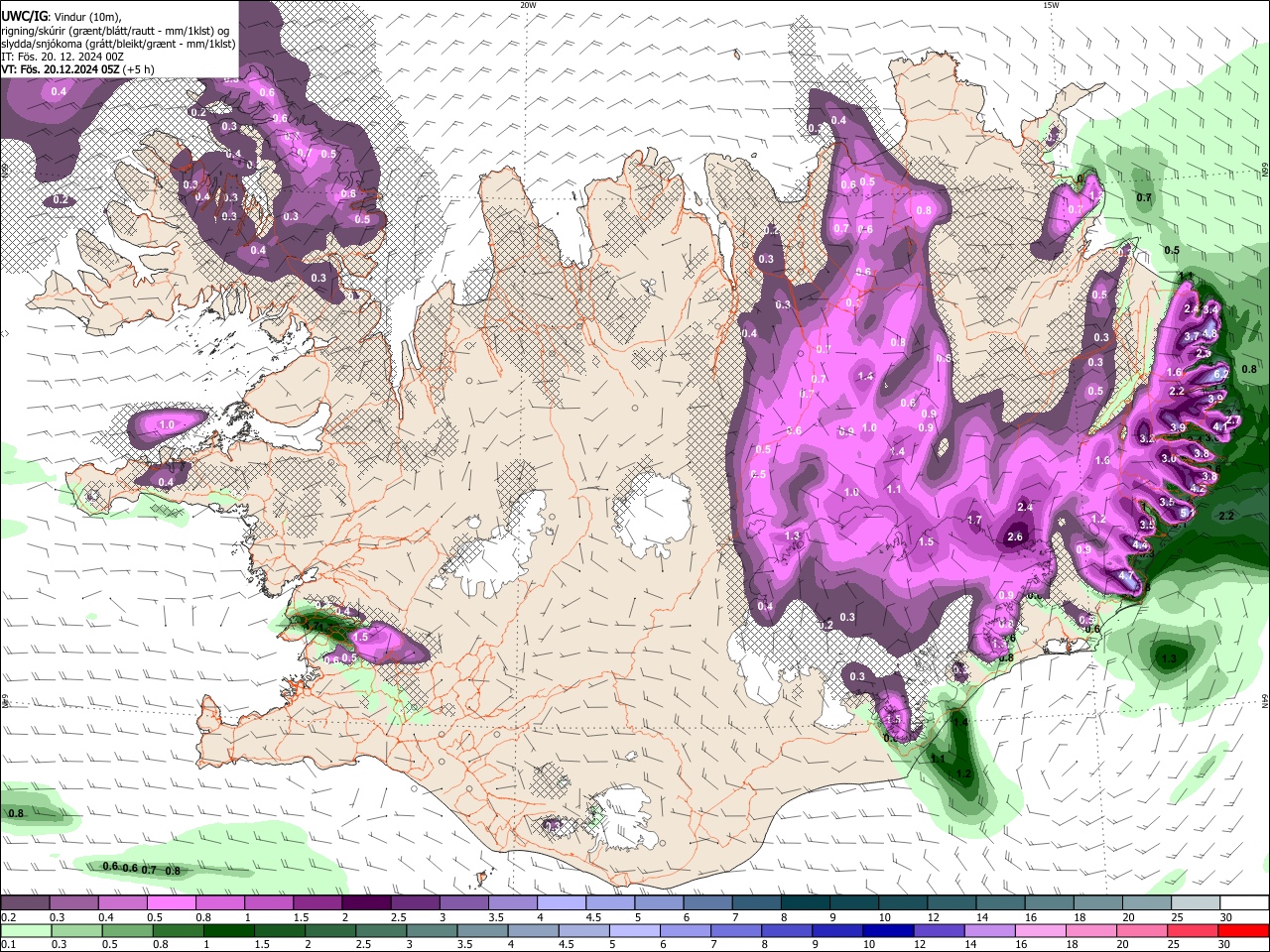1270x952 pixels.
Task: Click the '1.4' rain value off the south coast
Action: coord(959,723)
